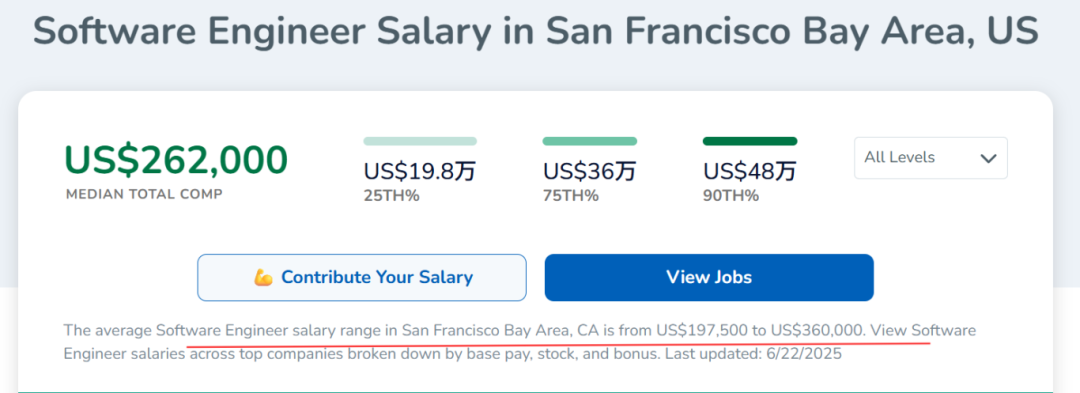
Task: Click the View Software Engineer salaries sentence
Action: (520, 343)
